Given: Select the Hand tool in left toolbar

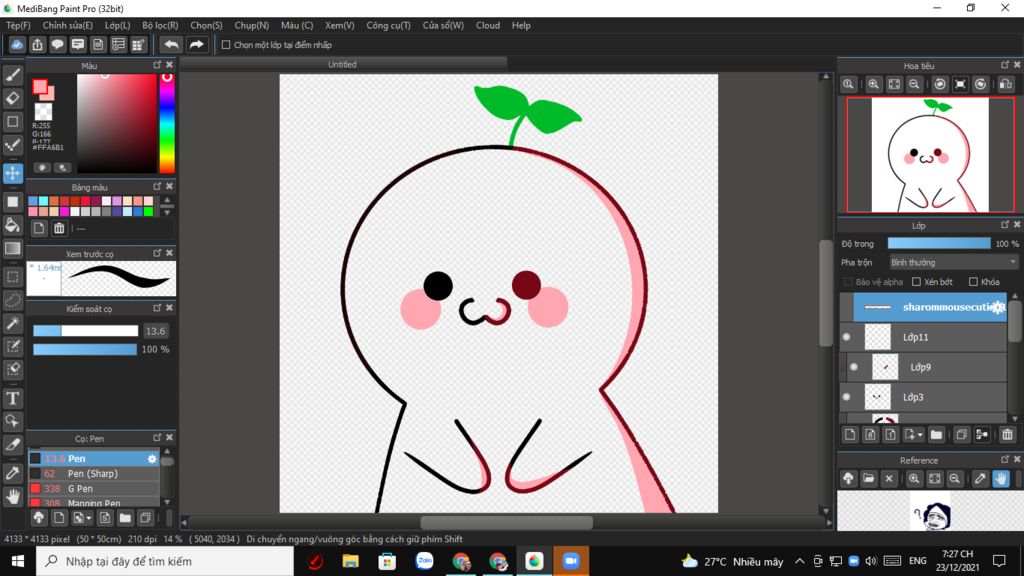Looking at the screenshot, I should tap(12, 496).
